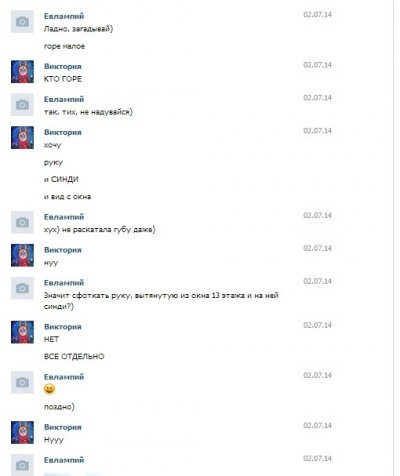Click the camera avatar of the bottom-most Евлампий message
The width and height of the screenshot is (400, 476).
(x=22, y=465)
